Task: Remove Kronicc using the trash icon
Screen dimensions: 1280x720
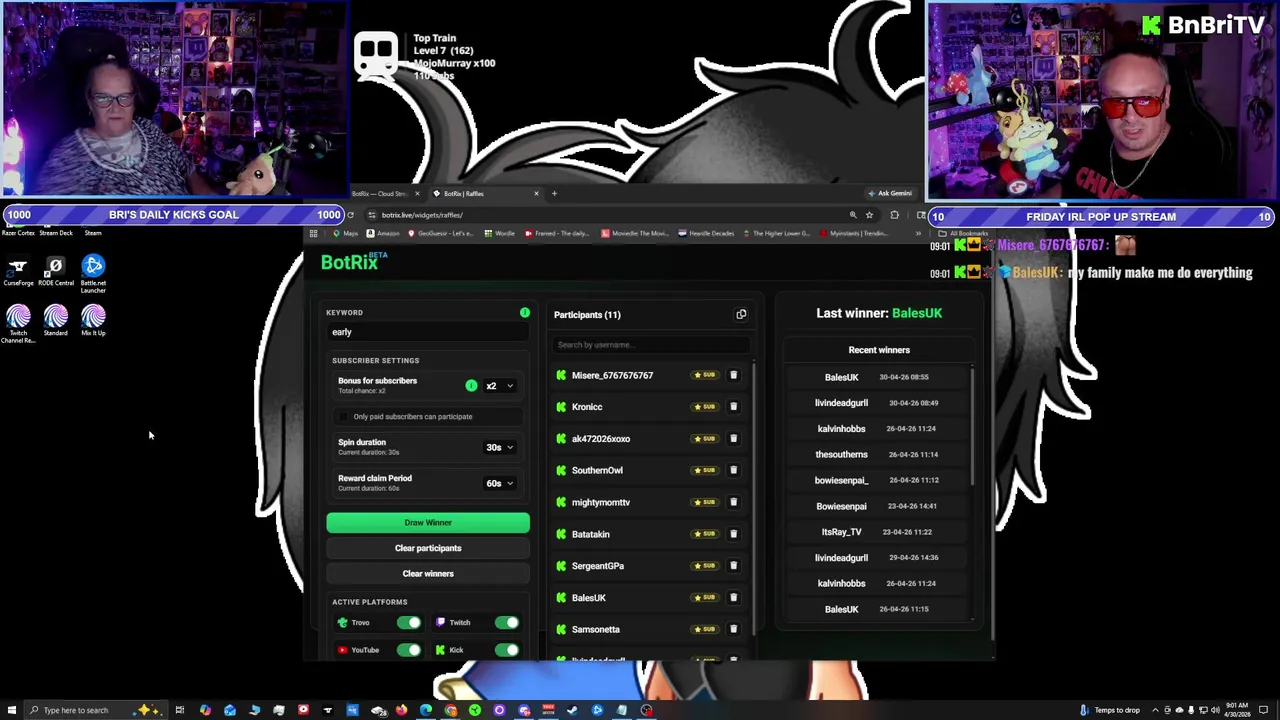Action: click(x=733, y=407)
